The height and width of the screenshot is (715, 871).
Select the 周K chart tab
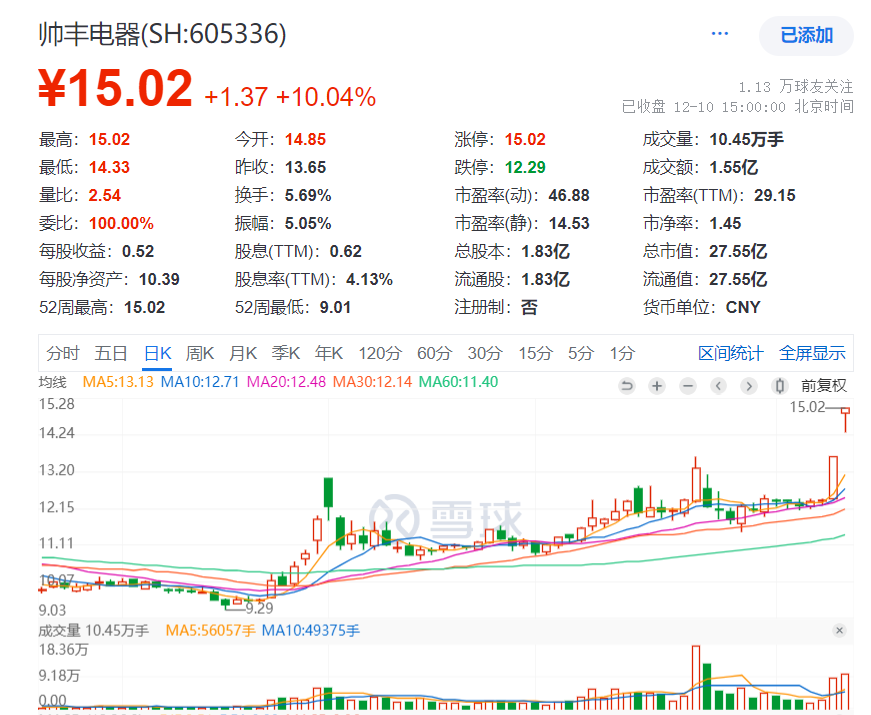pos(200,353)
